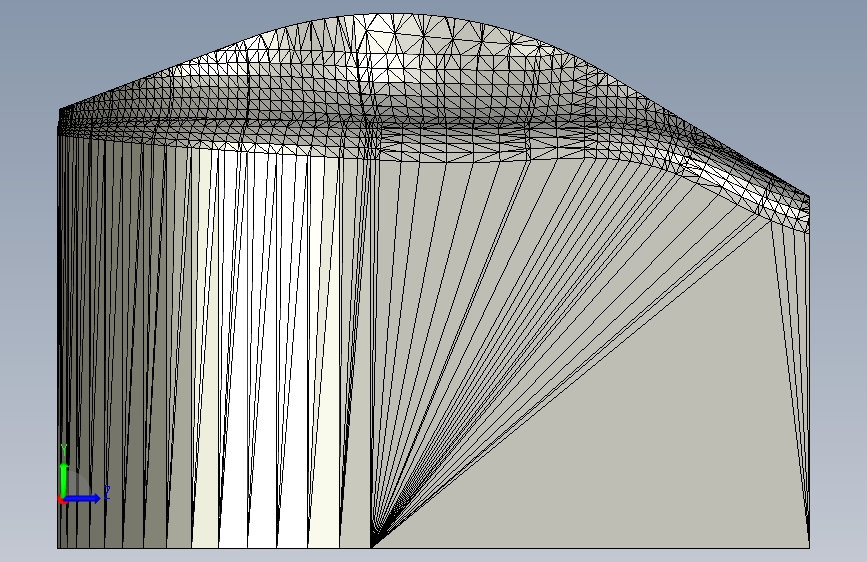Click the "Y" label of the triad
Image resolution: width=867 pixels, height=562 pixels.
pyautogui.click(x=64, y=451)
